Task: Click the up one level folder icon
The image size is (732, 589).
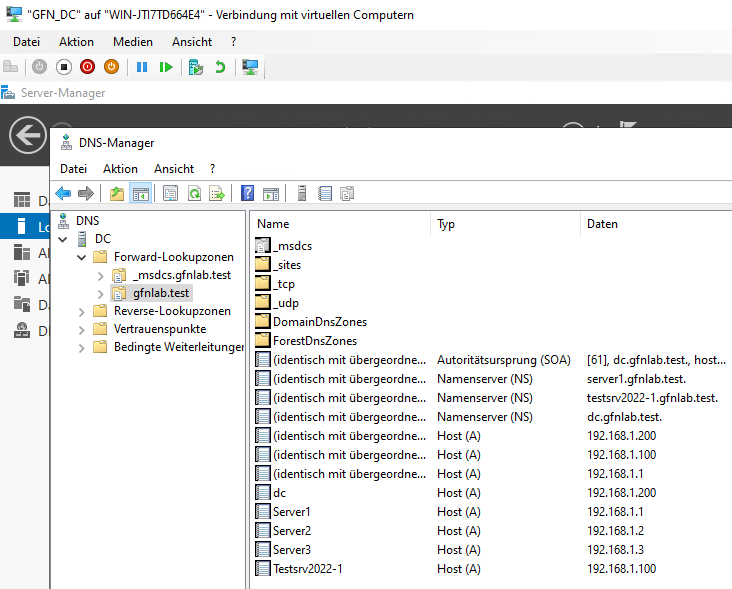Action: (117, 194)
